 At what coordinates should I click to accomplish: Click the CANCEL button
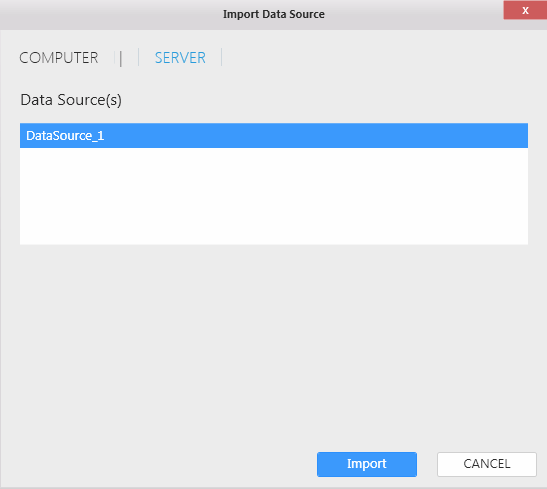(487, 464)
